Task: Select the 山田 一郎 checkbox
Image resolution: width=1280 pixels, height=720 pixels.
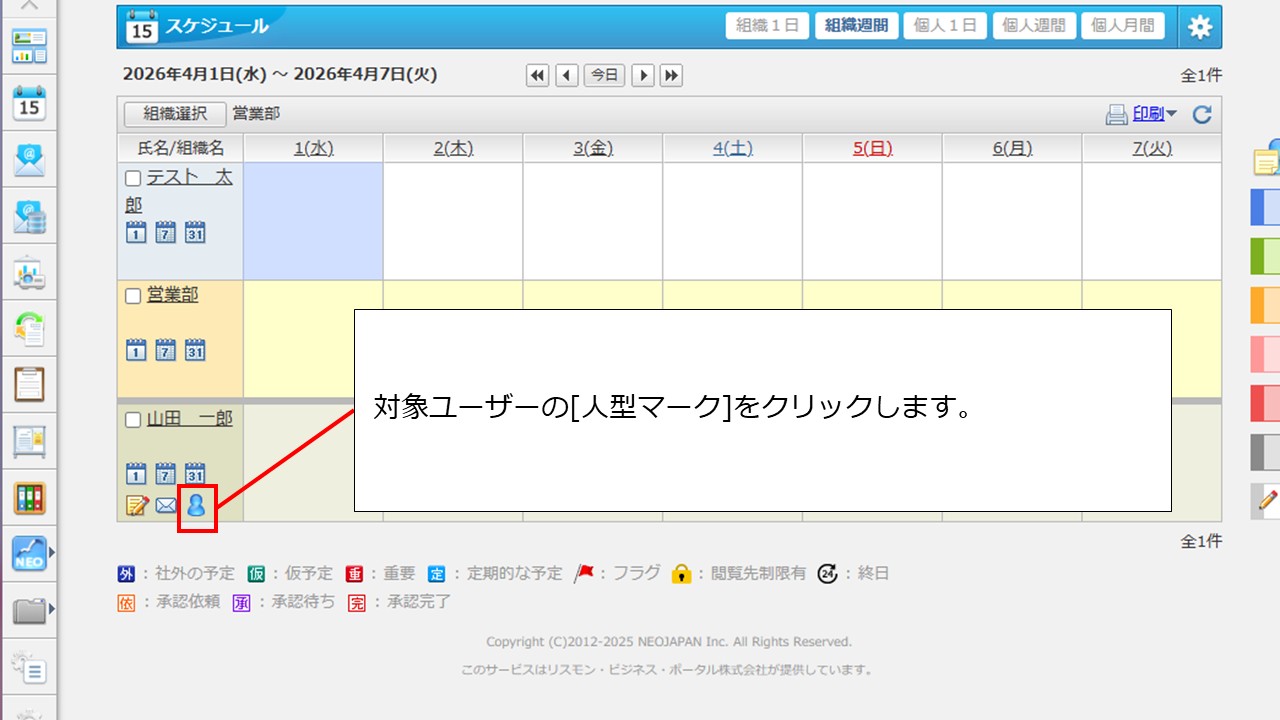Action: [x=133, y=420]
